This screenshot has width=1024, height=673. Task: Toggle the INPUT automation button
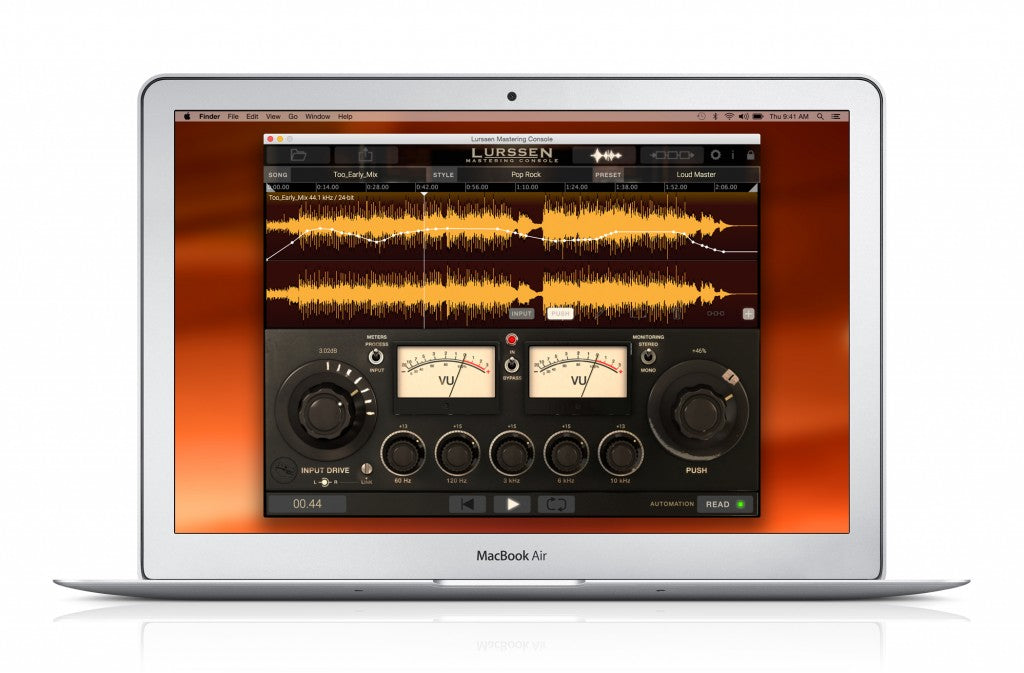(522, 314)
